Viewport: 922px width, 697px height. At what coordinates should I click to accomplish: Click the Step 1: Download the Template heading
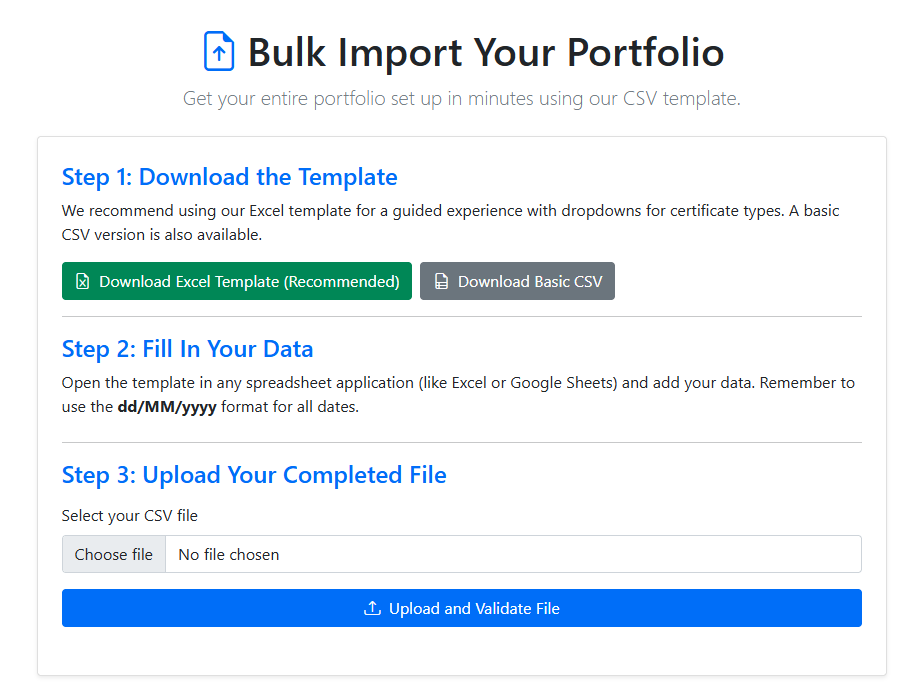pos(229,177)
